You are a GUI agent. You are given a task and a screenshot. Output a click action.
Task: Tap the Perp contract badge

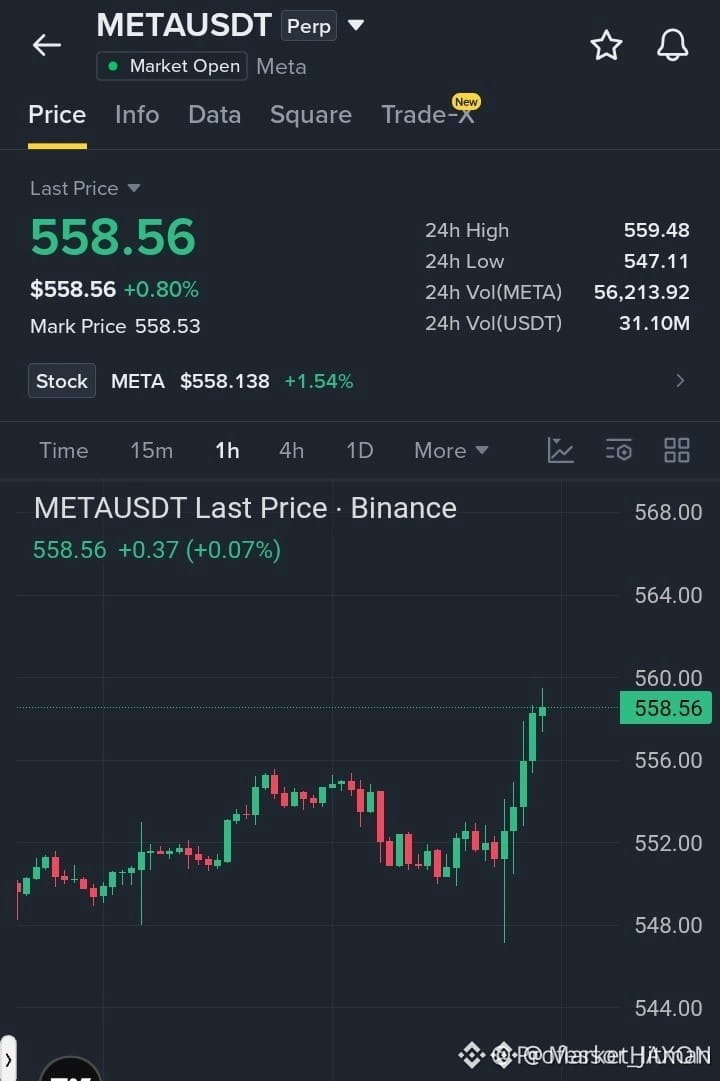pyautogui.click(x=308, y=26)
